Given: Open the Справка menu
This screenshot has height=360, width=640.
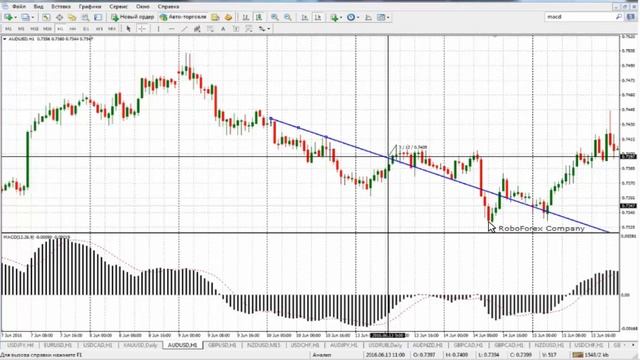Looking at the screenshot, I should point(168,7).
